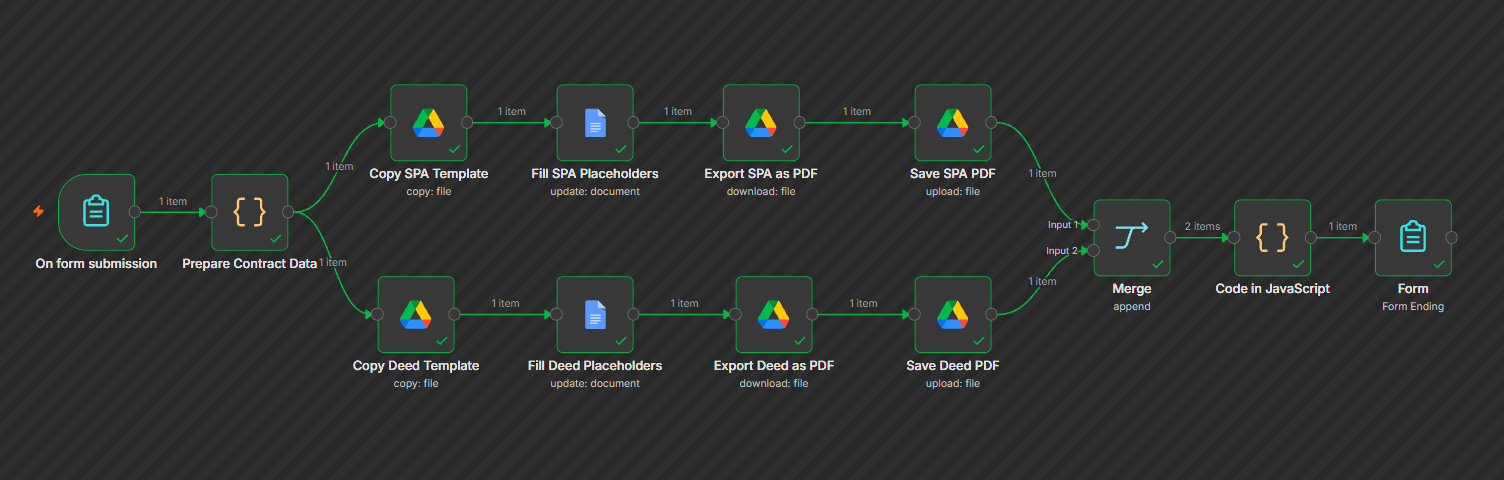Click the "Copy SPA Template" label
1504x480 pixels.
[429, 174]
